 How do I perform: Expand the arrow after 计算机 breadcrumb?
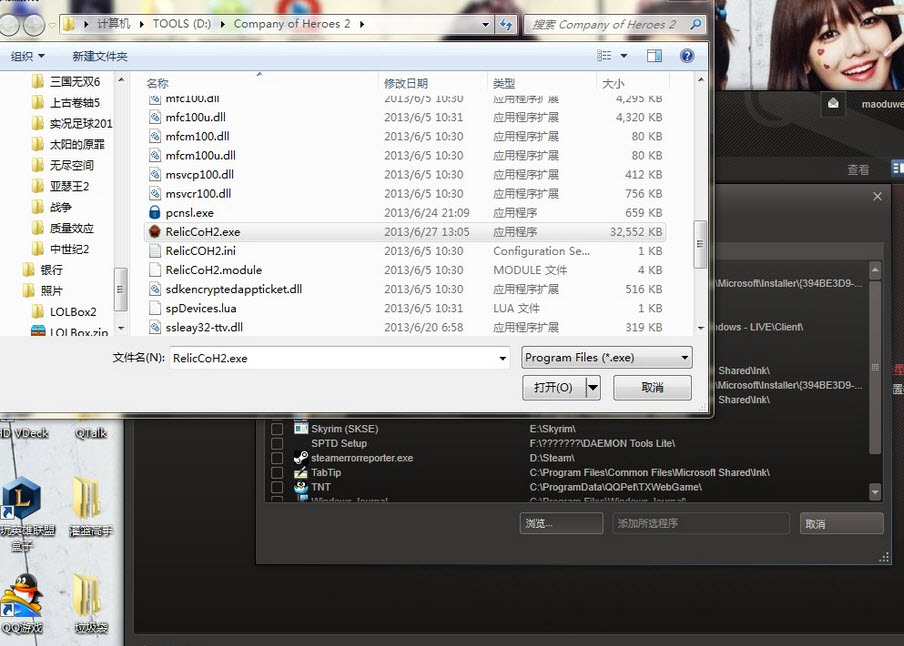(x=141, y=24)
